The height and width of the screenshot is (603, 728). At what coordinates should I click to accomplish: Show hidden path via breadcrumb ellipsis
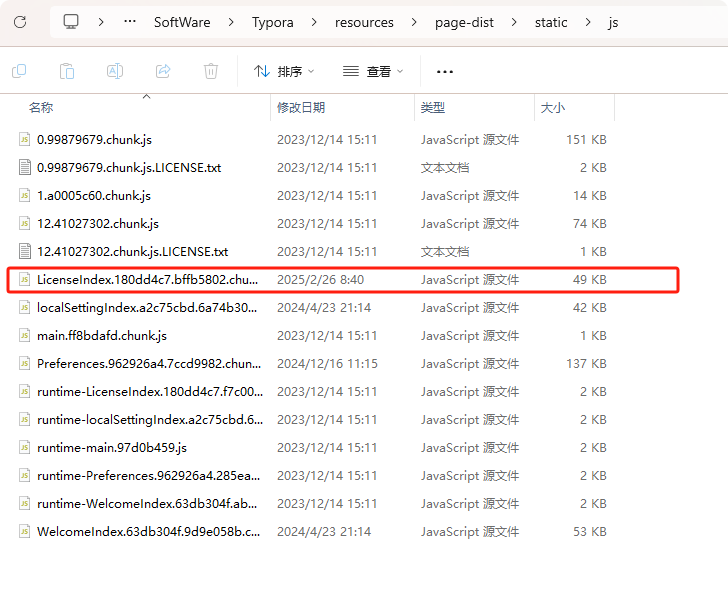tap(129, 22)
